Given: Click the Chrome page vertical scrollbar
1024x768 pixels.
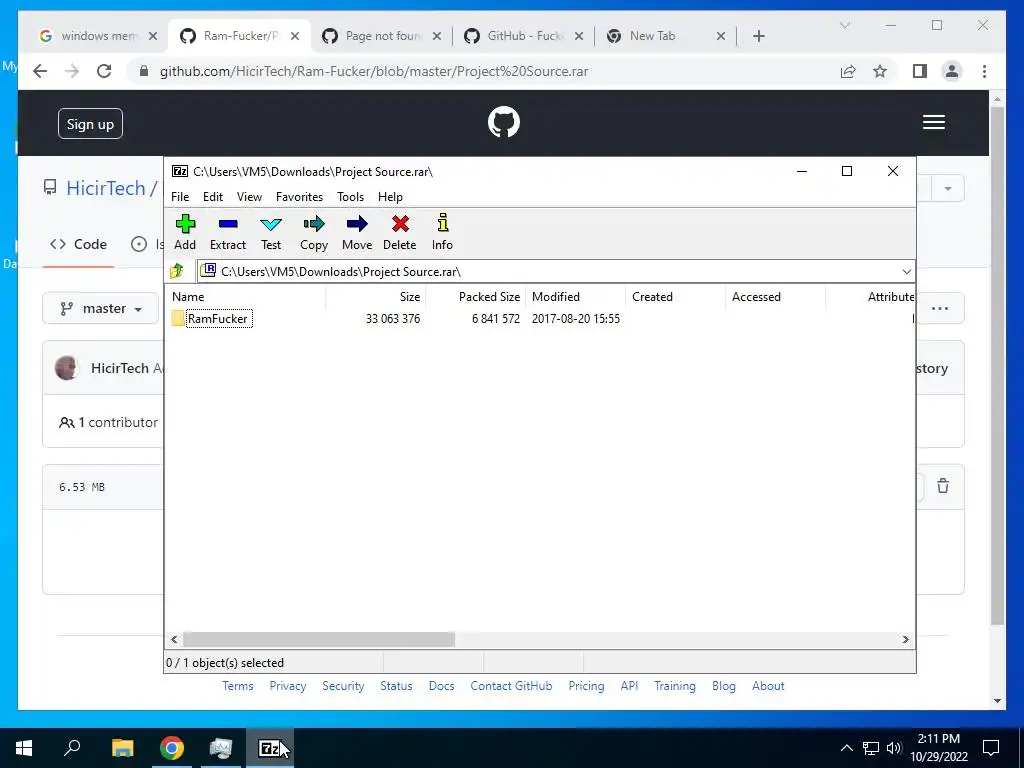Looking at the screenshot, I should point(997,366).
